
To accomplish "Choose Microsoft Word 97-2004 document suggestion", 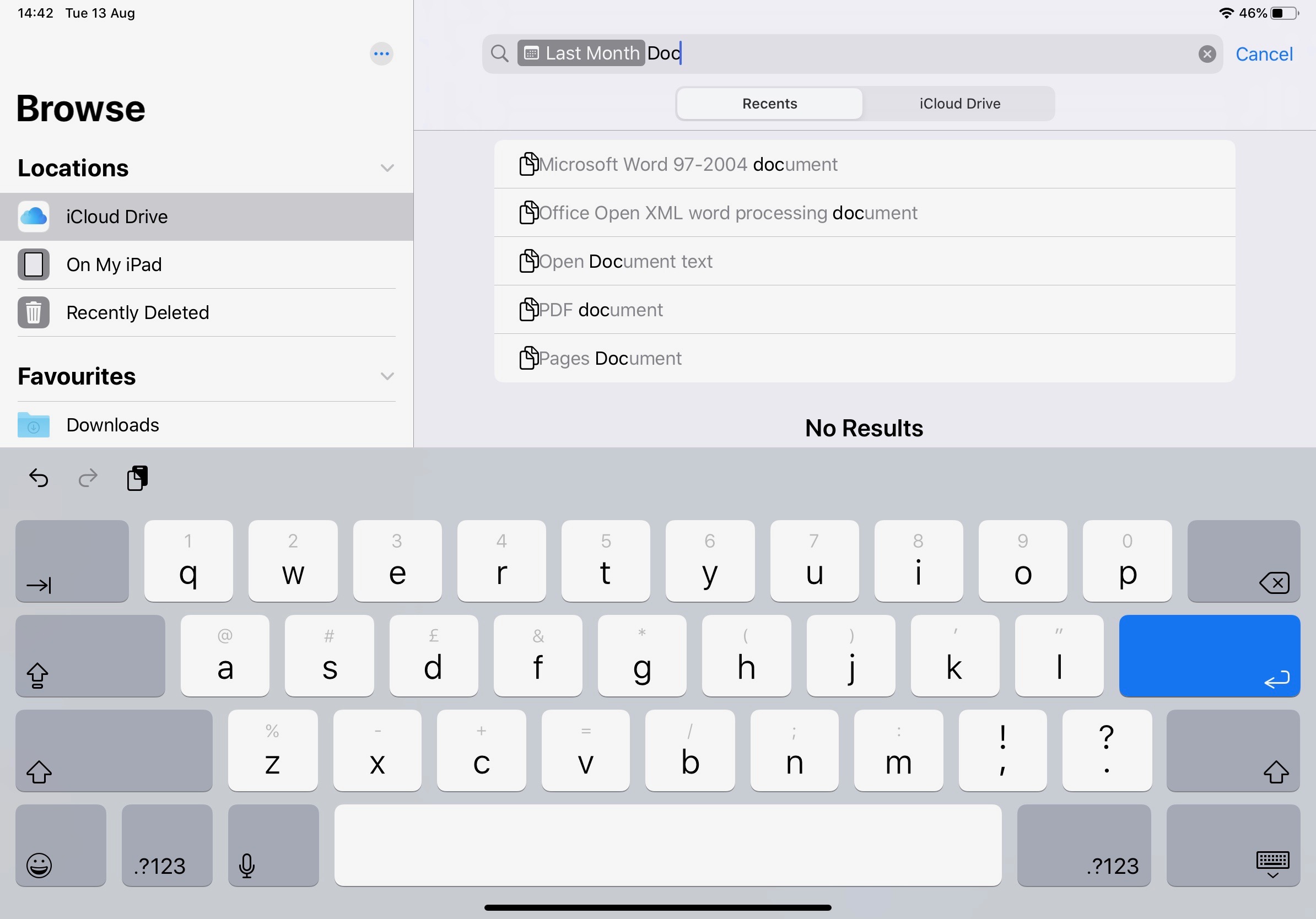I will point(864,164).
